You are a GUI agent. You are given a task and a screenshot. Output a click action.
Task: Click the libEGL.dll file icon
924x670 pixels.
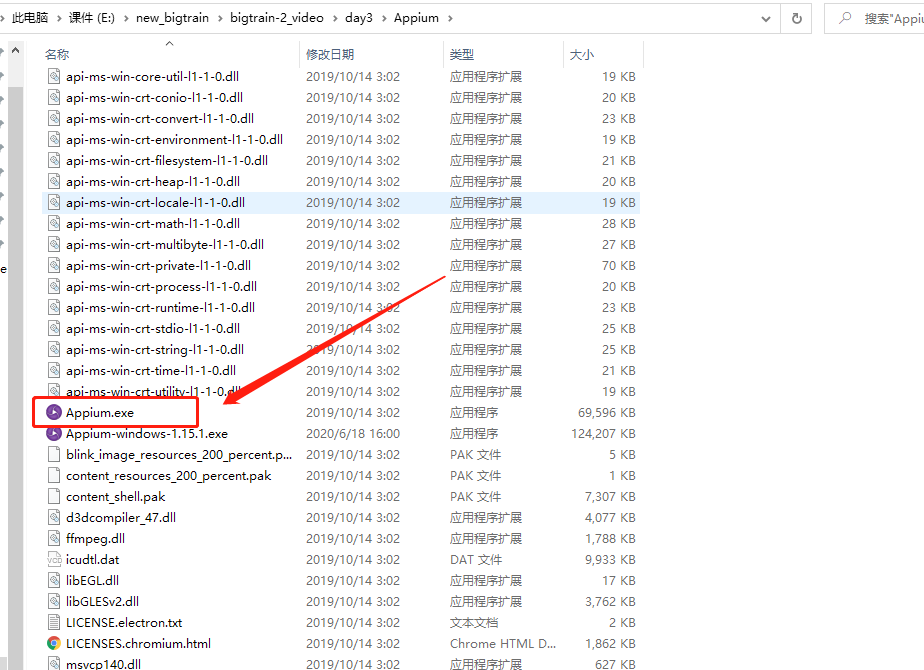coord(54,580)
